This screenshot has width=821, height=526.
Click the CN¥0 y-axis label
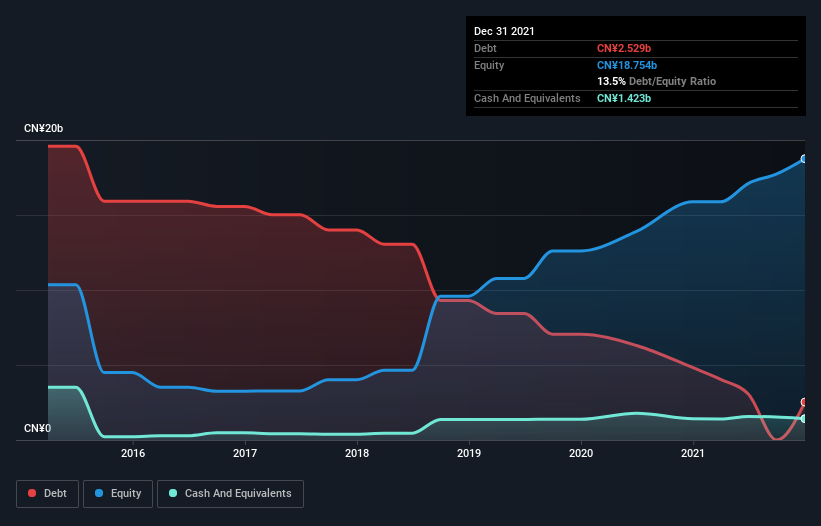[38, 428]
